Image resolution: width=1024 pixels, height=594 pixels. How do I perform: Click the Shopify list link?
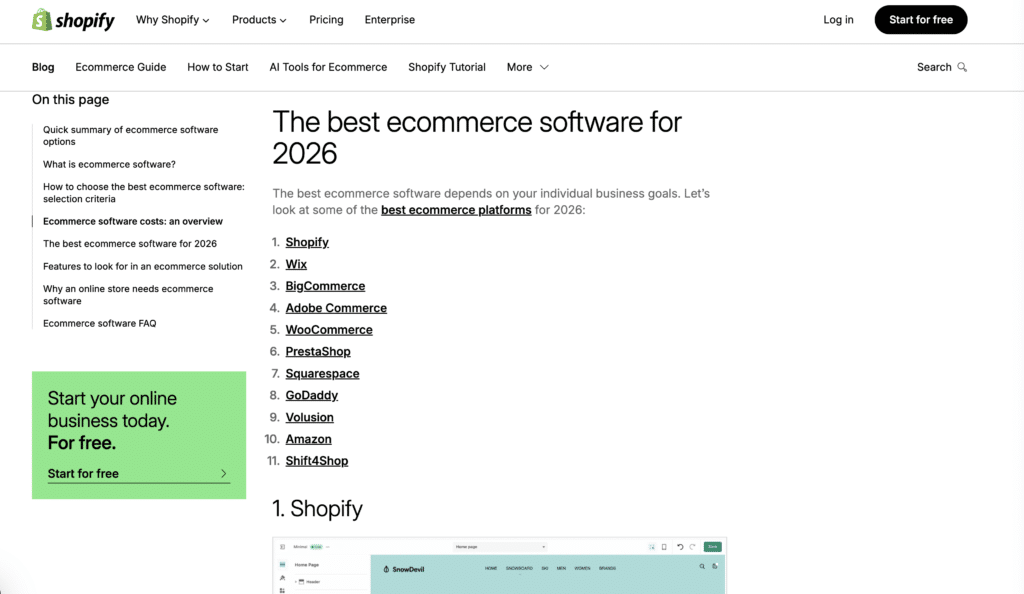tap(307, 242)
